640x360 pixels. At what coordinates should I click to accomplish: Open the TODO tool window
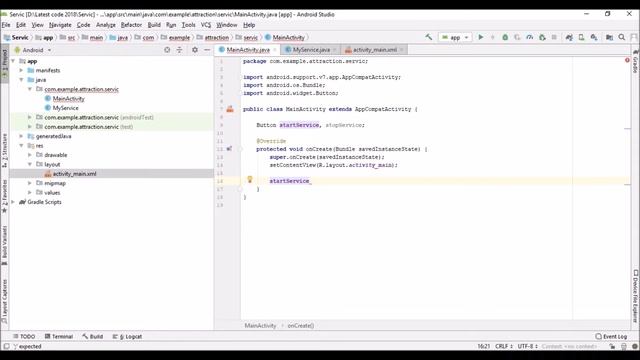click(x=24, y=336)
